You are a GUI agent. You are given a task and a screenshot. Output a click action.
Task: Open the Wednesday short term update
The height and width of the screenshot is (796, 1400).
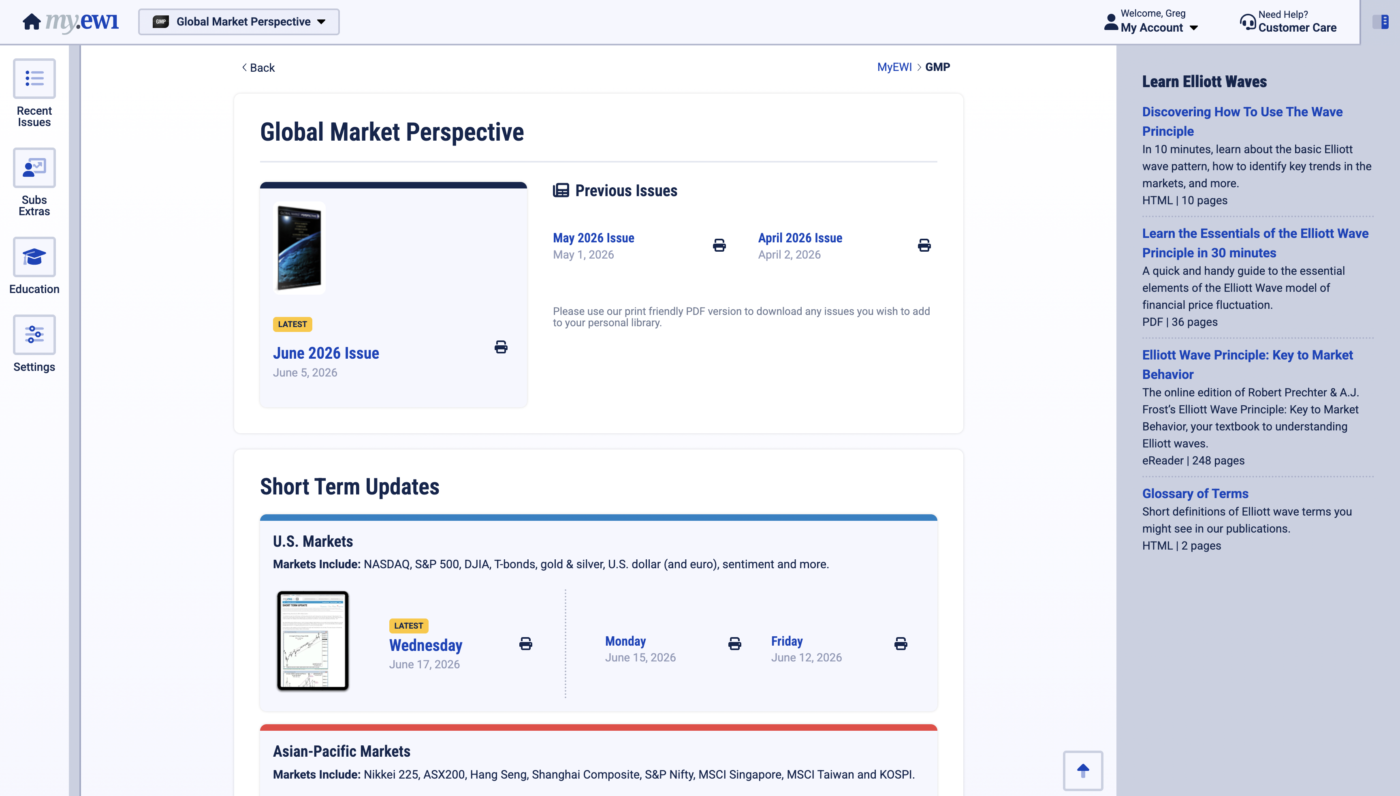point(426,646)
